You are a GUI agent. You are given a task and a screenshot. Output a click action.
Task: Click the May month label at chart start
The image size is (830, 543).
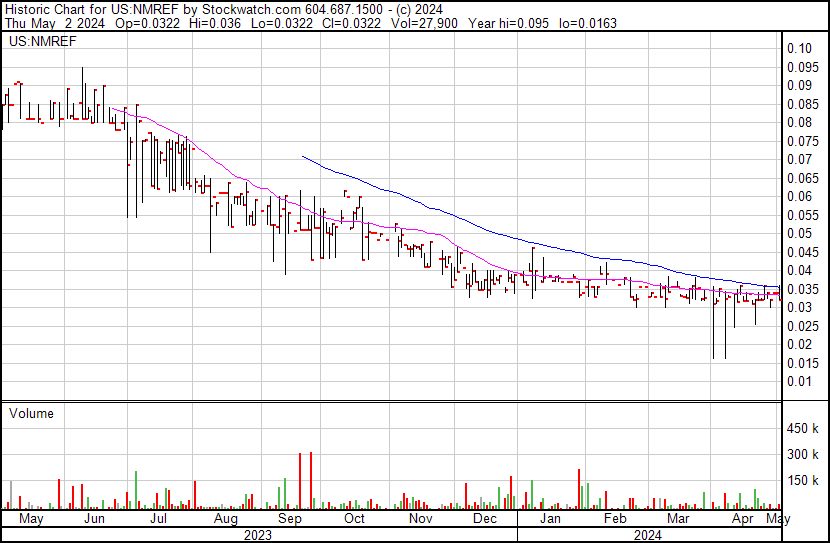31,519
